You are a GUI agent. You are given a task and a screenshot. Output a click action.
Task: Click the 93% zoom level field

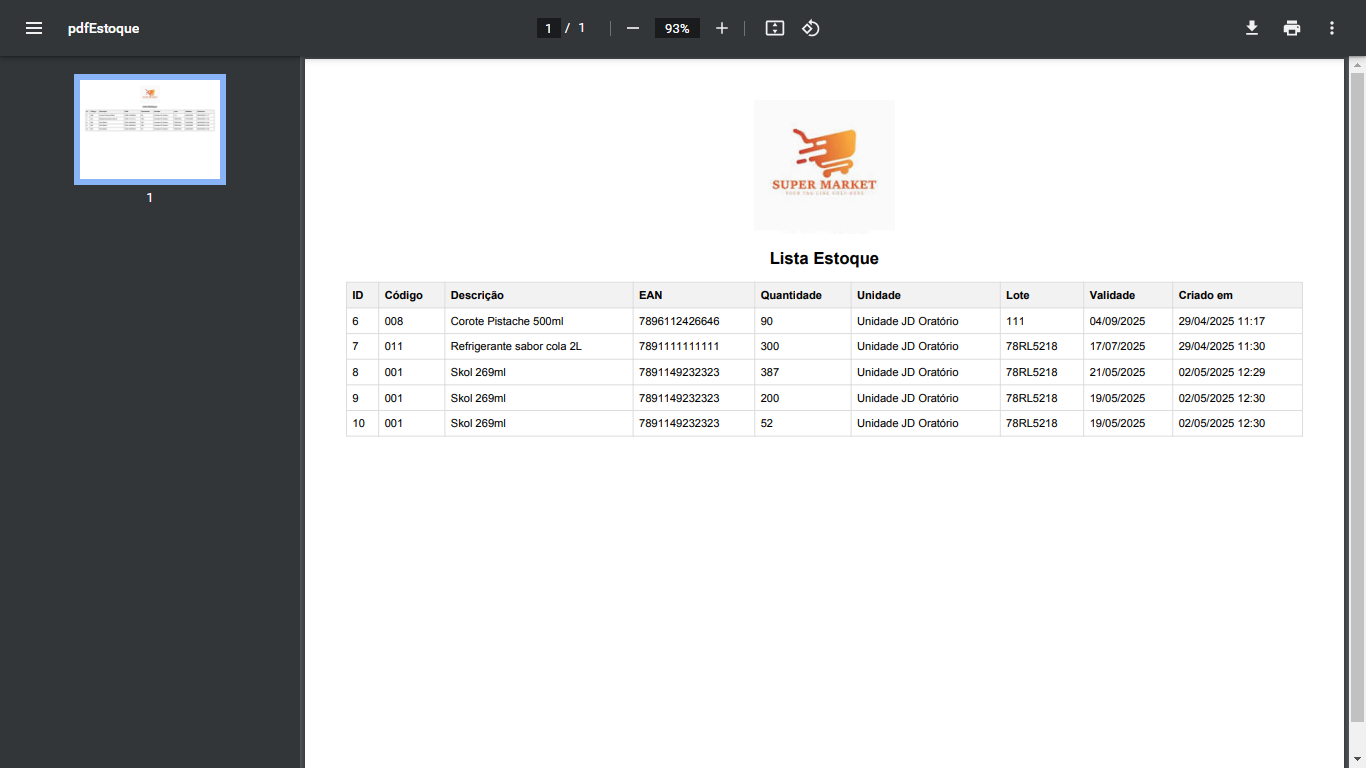coord(677,28)
